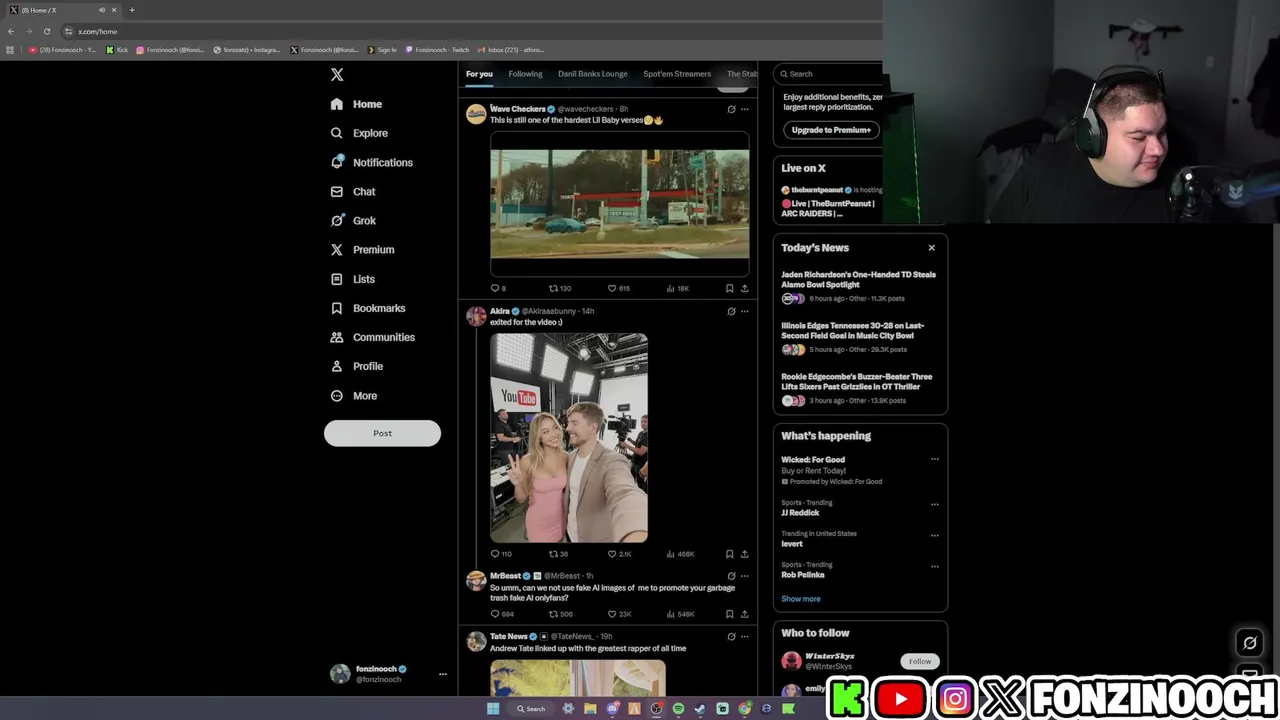Click the X logo at sidebar top

pos(337,75)
